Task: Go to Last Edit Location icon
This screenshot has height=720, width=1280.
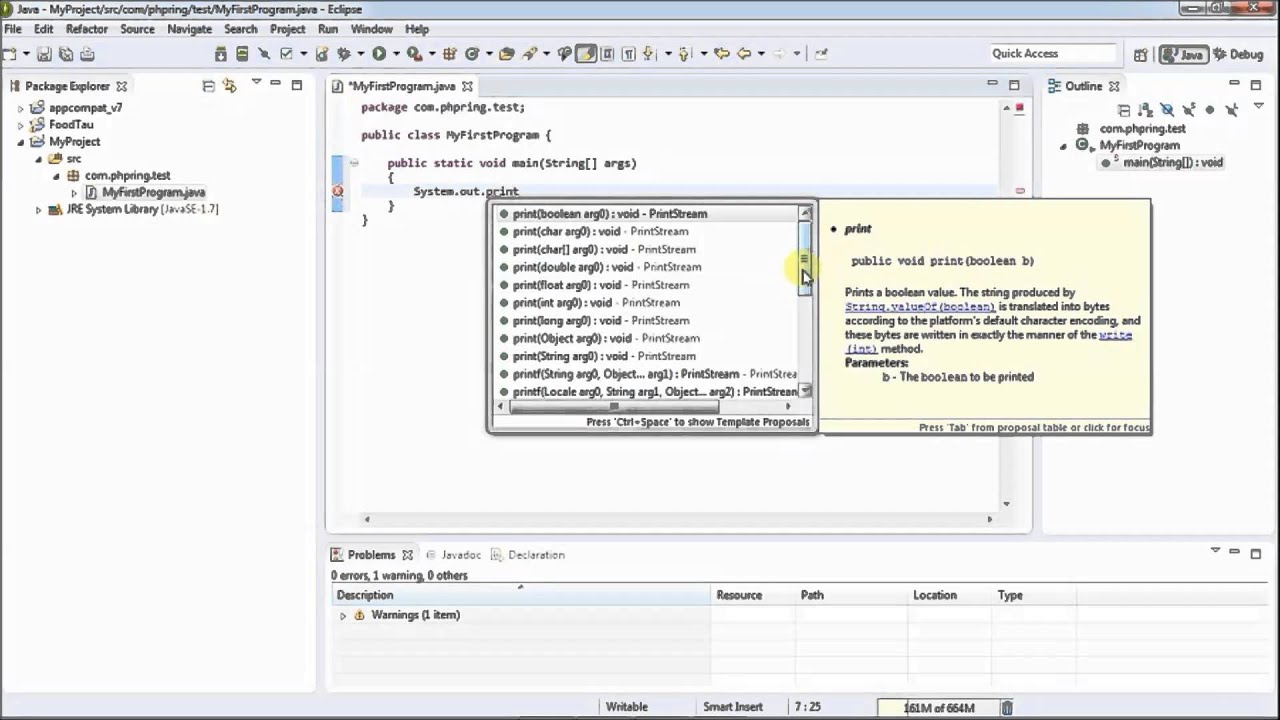Action: [x=722, y=54]
